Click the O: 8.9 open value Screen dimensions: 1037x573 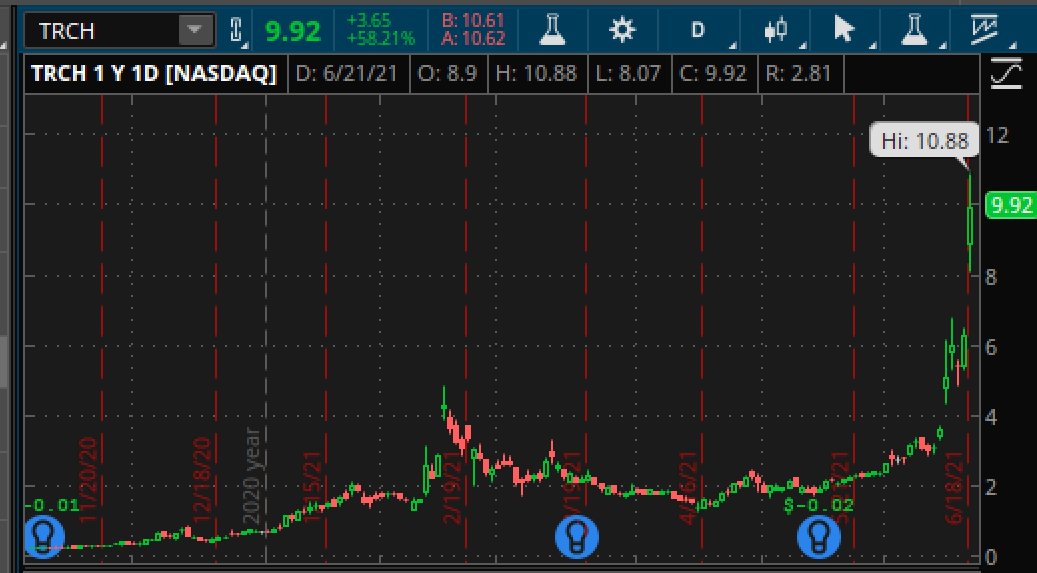click(x=448, y=73)
